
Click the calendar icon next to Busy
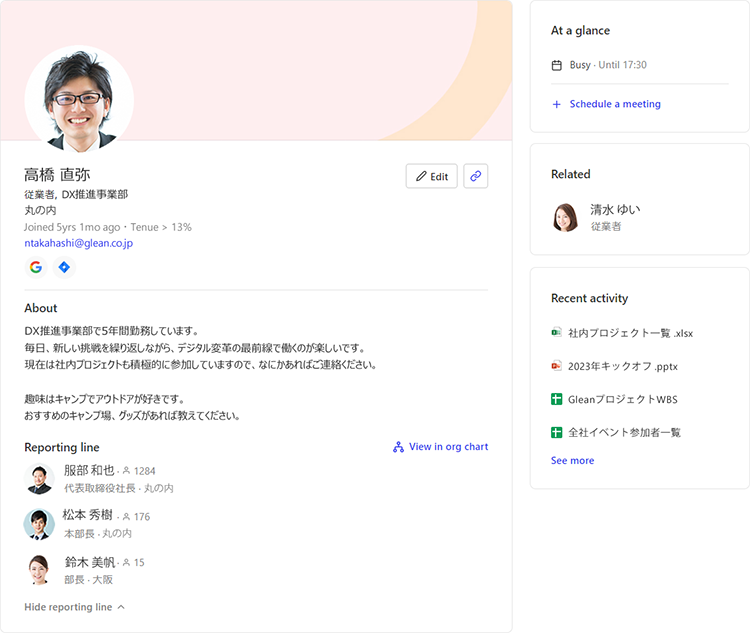[x=557, y=65]
